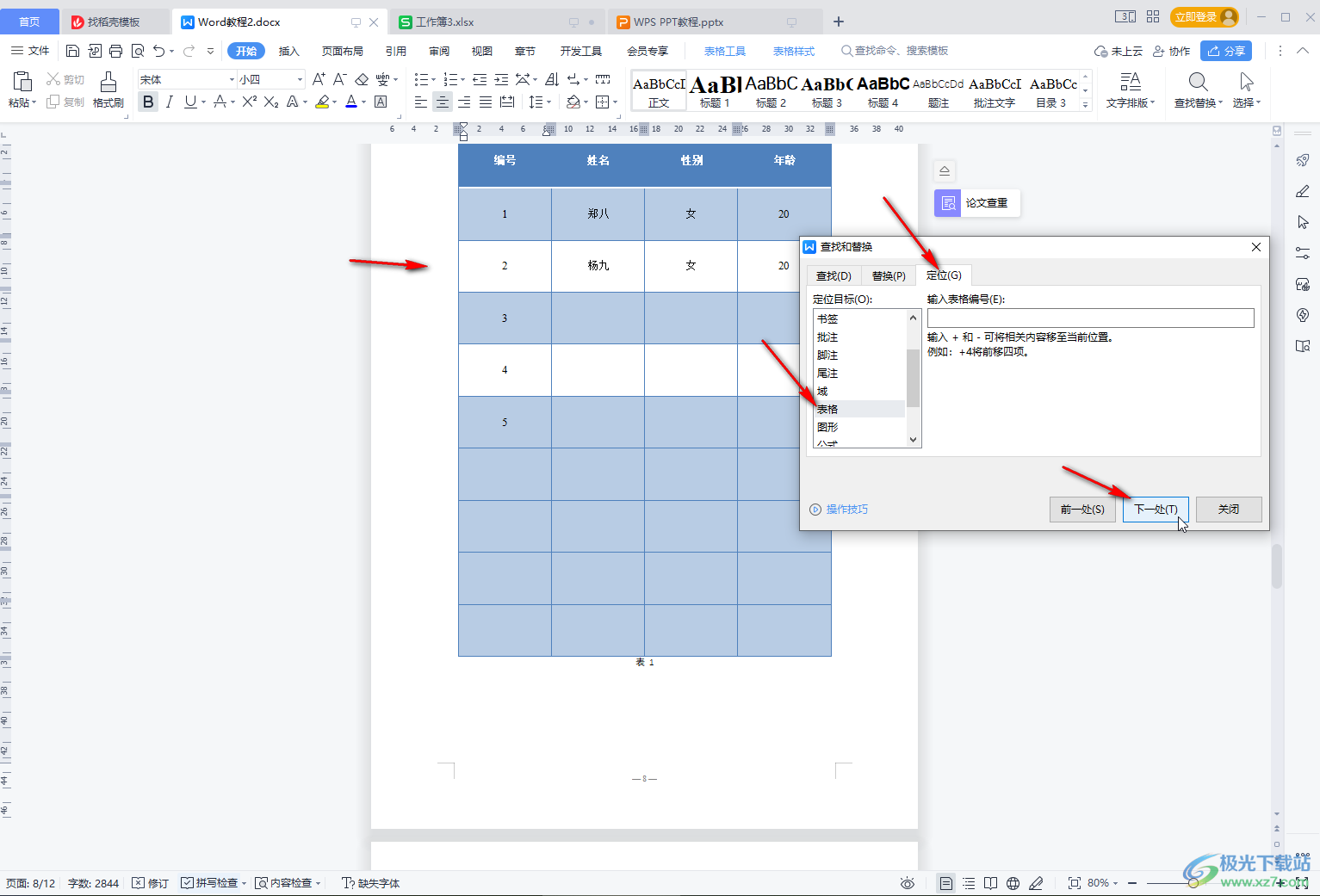Switch to Table Tools (表格工具) tab
This screenshot has width=1320, height=896.
[x=725, y=51]
